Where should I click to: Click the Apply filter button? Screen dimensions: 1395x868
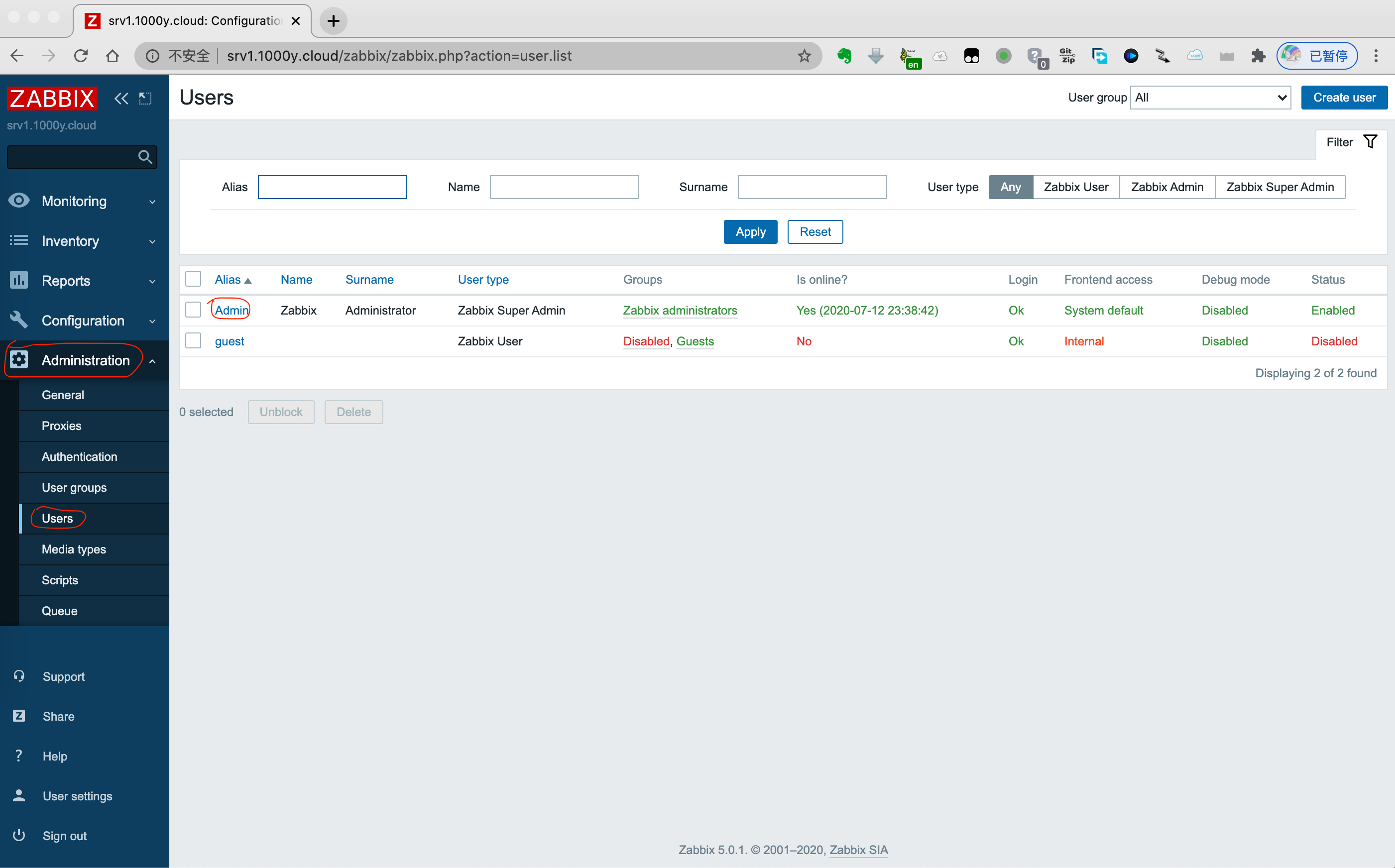[750, 232]
